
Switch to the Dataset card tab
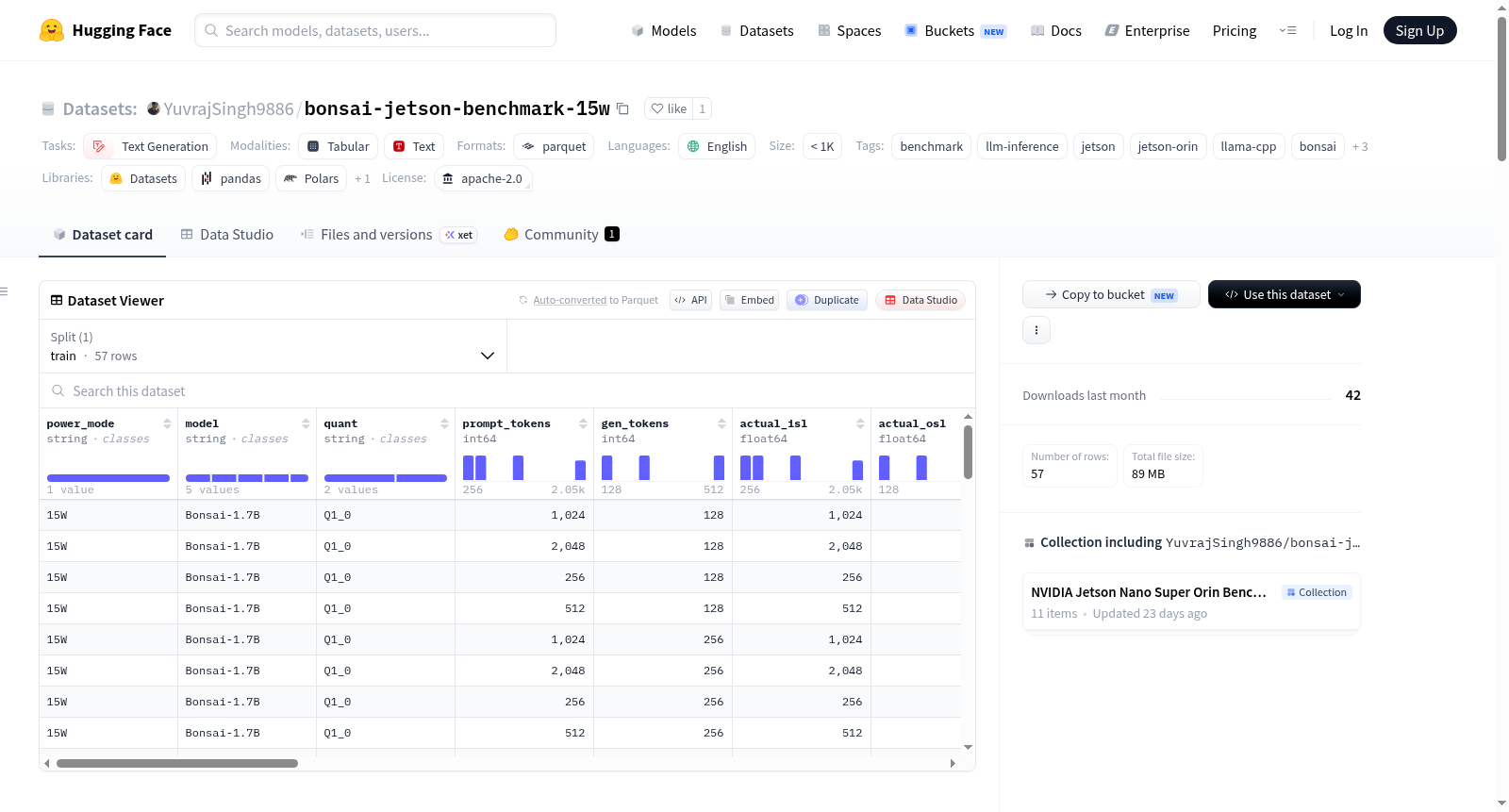pyautogui.click(x=103, y=235)
